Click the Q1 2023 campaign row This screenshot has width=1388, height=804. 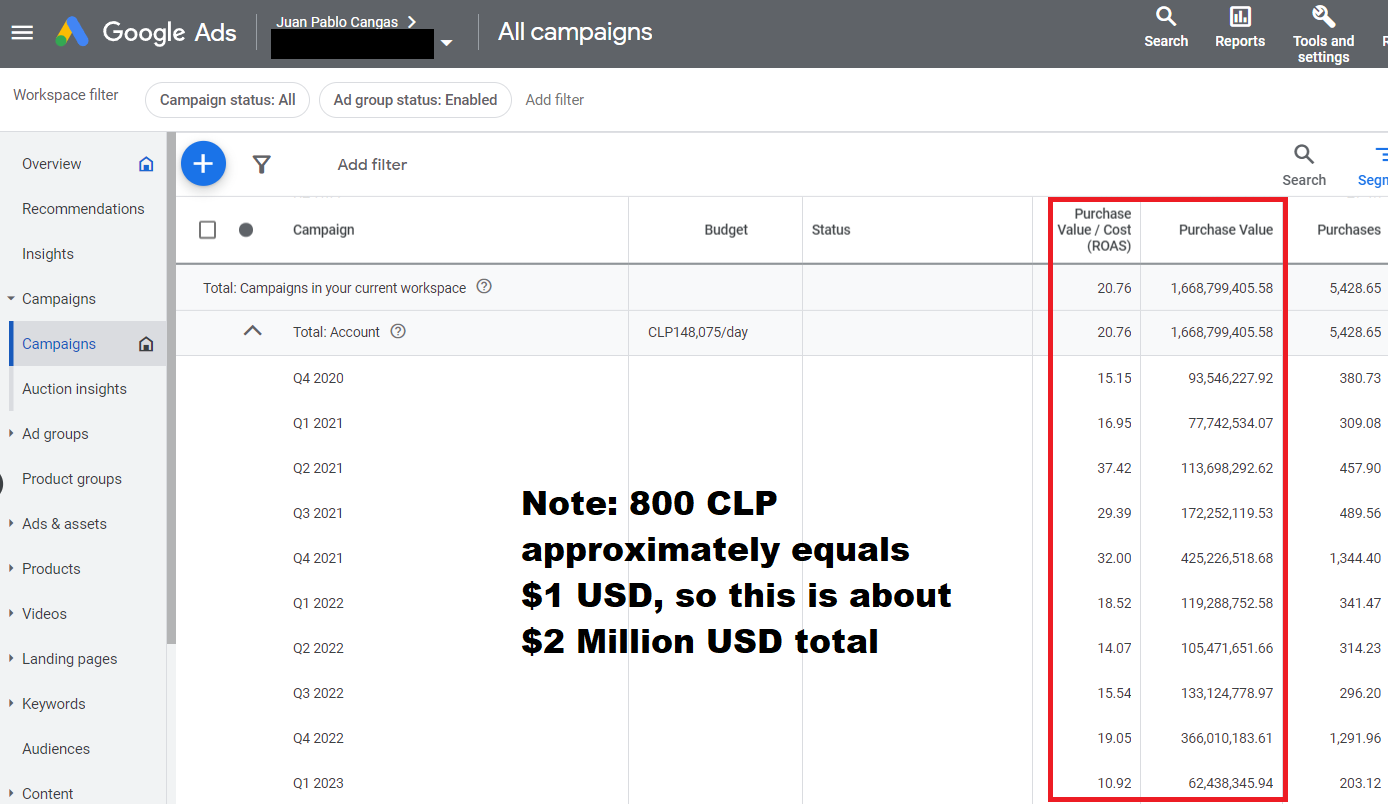(782, 783)
